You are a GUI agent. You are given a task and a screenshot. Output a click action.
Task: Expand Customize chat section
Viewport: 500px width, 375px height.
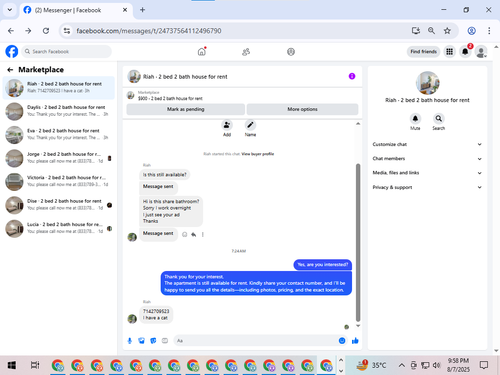(x=427, y=144)
